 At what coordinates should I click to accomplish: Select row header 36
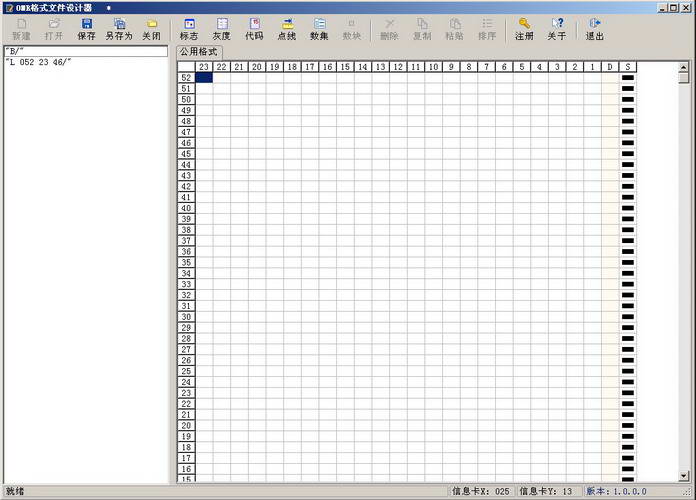[186, 252]
